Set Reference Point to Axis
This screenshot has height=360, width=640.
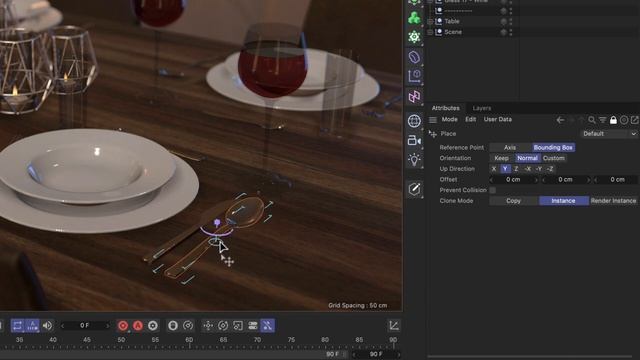tap(510, 147)
